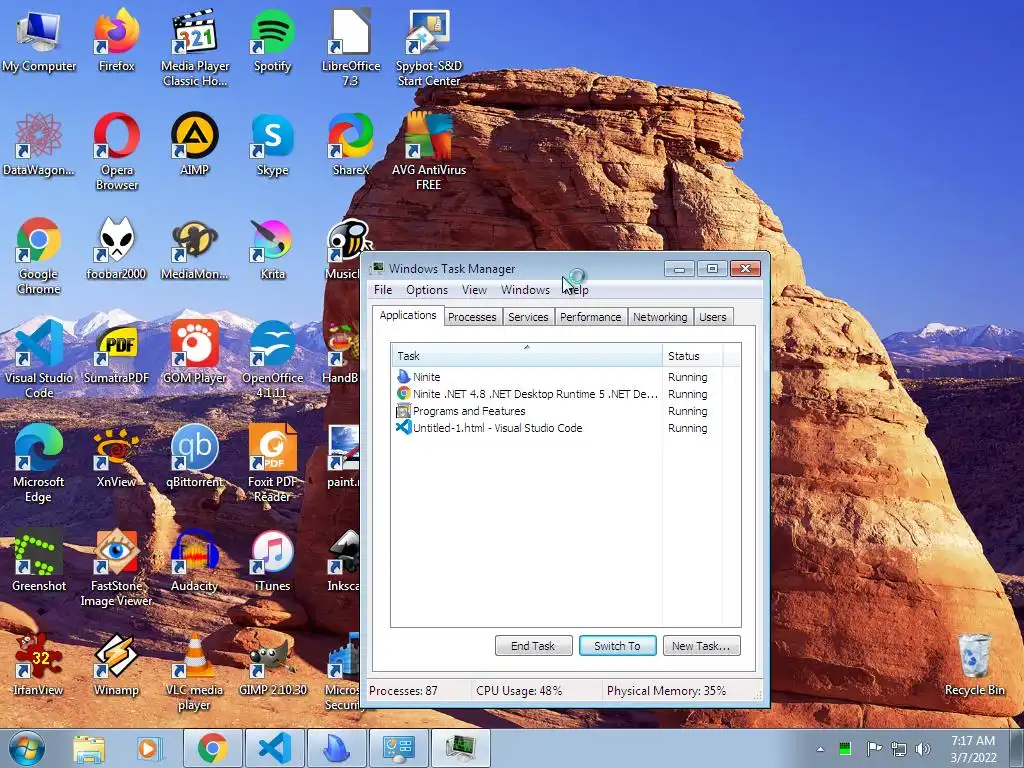Select the foobar2000 desktop icon
This screenshot has width=1024, height=768.
coord(116,249)
